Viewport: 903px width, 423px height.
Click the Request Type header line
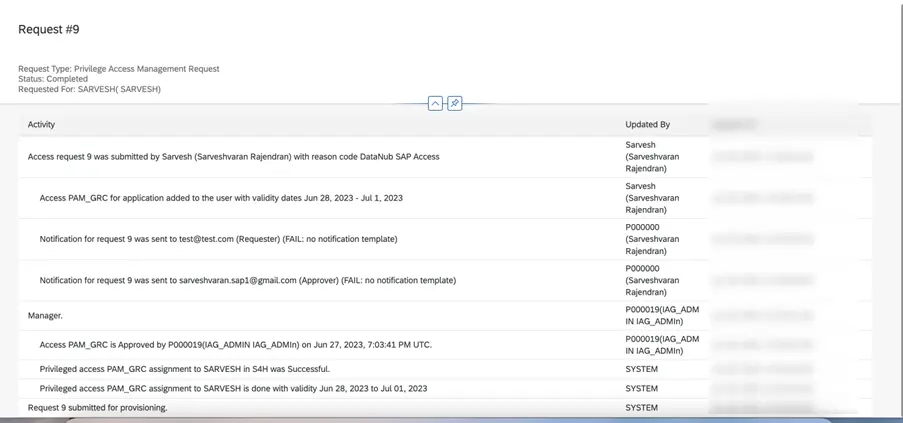pyautogui.click(x=118, y=69)
